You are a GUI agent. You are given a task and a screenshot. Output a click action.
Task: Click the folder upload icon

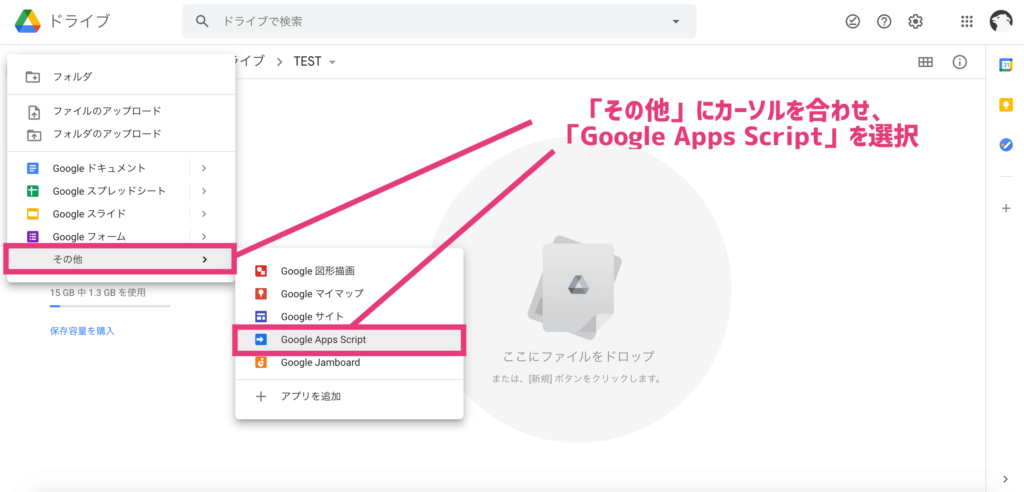33,135
